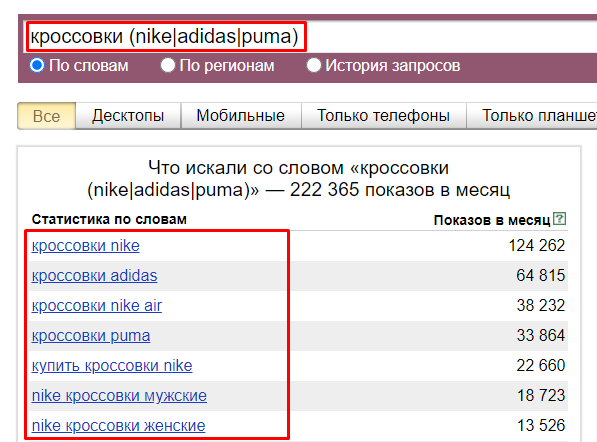Open the кроссовки puma link
Screen dimensions: 597x442
91,336
